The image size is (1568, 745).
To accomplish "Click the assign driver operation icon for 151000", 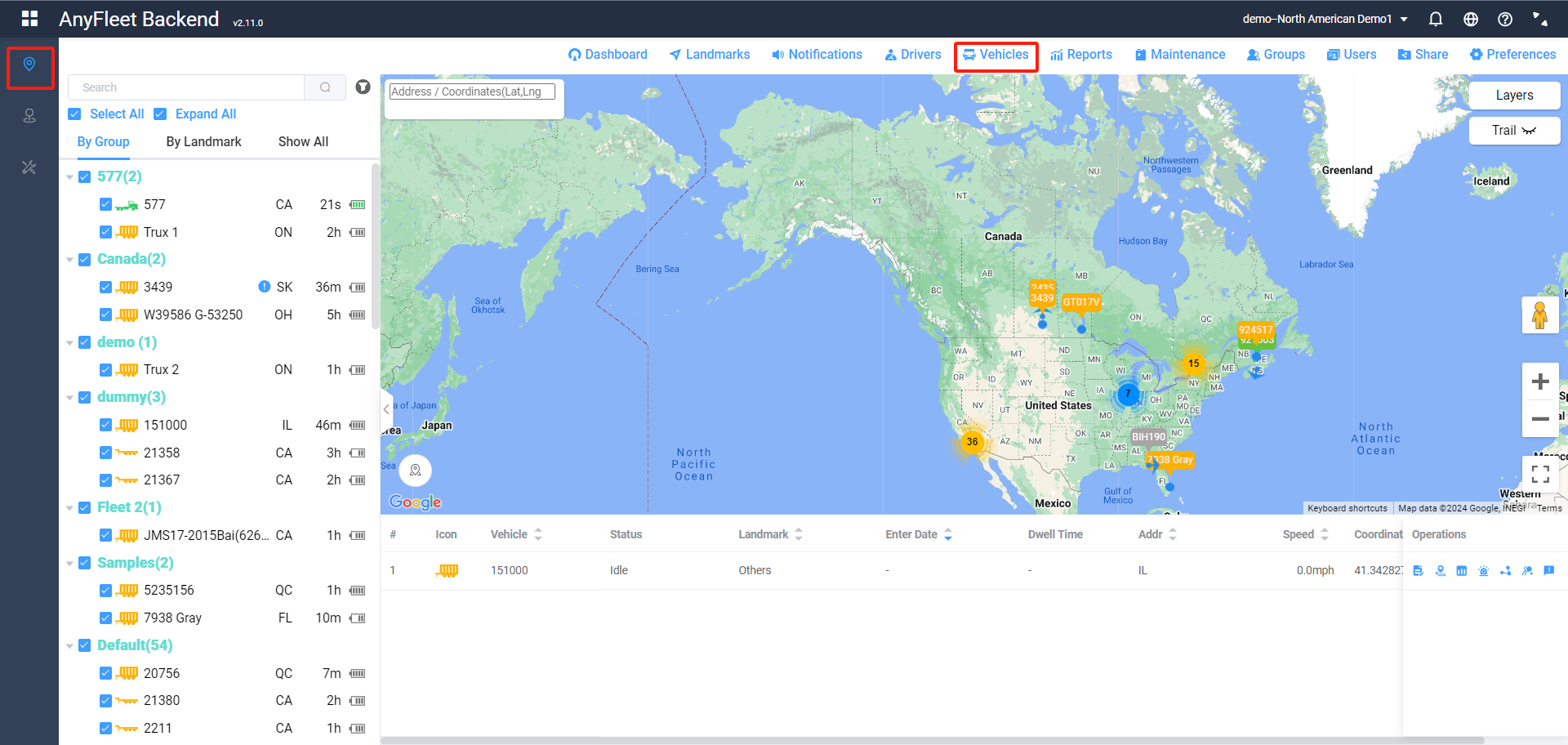I will (x=1527, y=571).
